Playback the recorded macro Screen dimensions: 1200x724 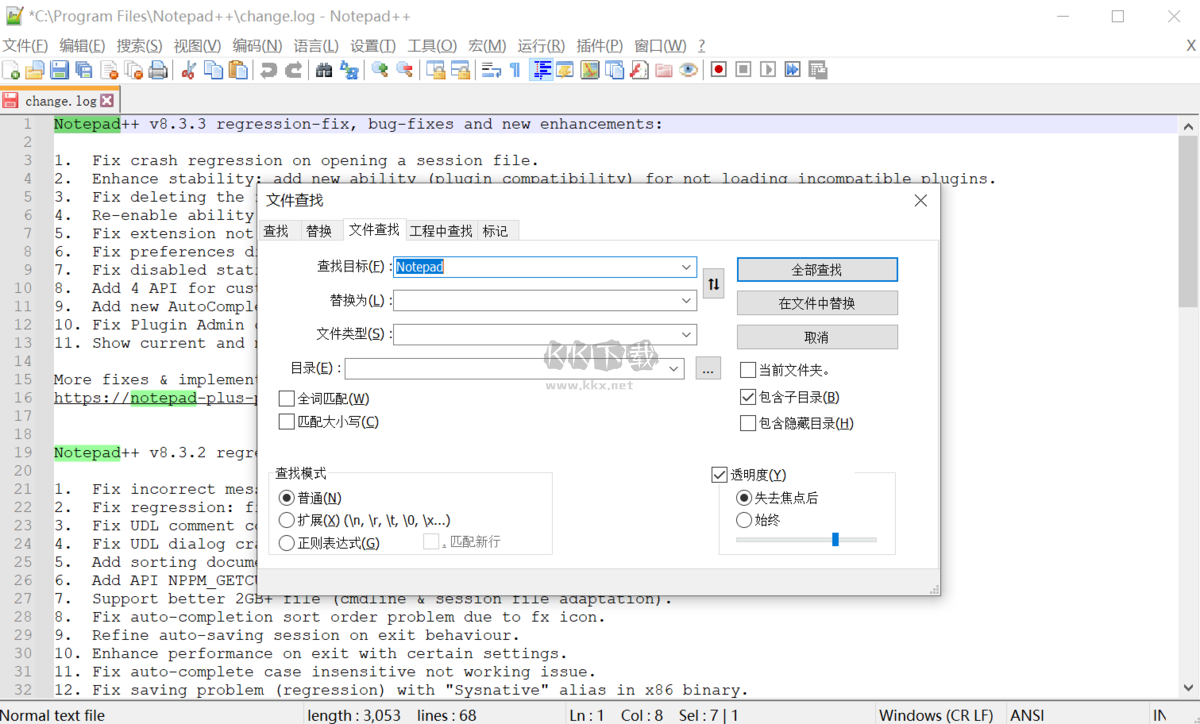pyautogui.click(x=767, y=69)
